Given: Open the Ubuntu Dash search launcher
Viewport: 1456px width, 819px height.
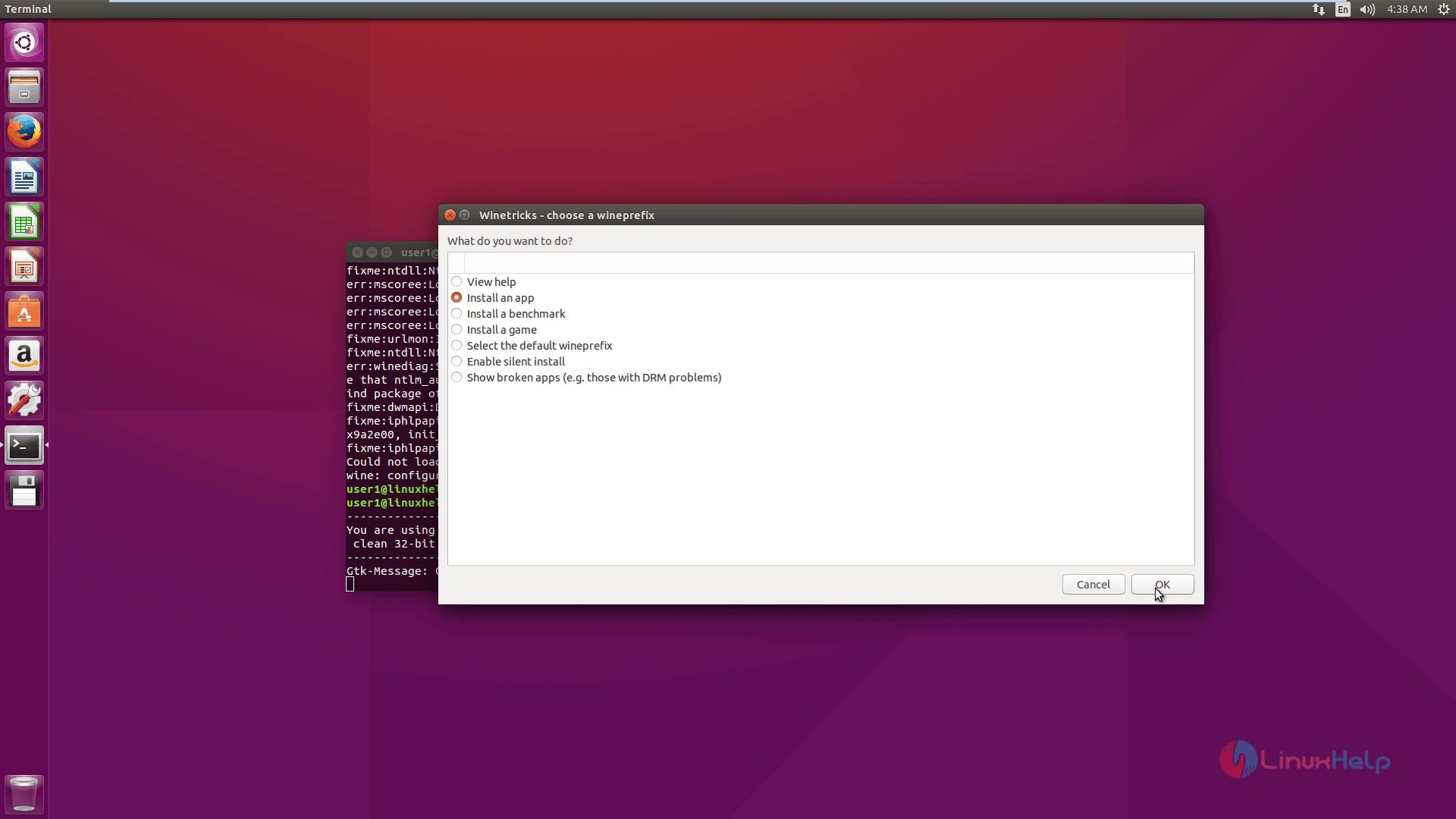Looking at the screenshot, I should pos(24,42).
